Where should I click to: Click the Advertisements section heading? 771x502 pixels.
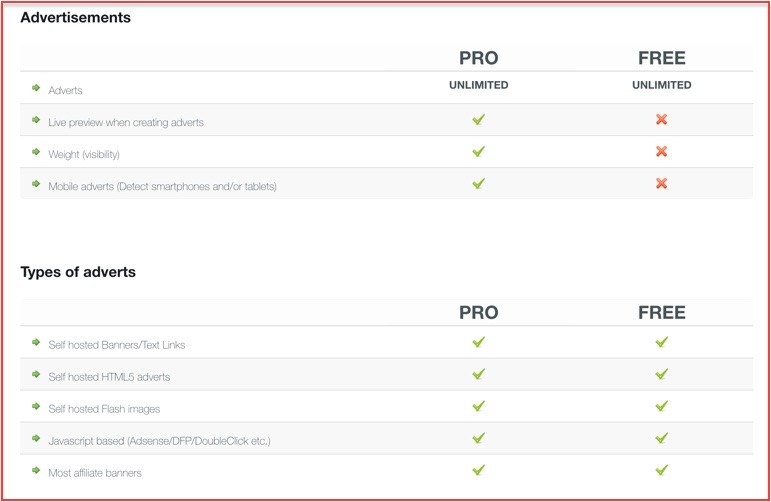(x=75, y=18)
